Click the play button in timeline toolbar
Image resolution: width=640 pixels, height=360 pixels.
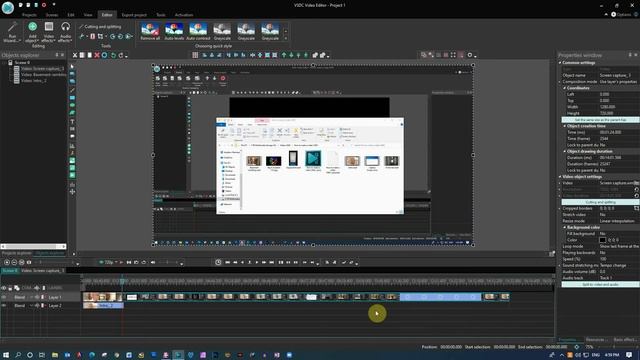[x=257, y=262]
